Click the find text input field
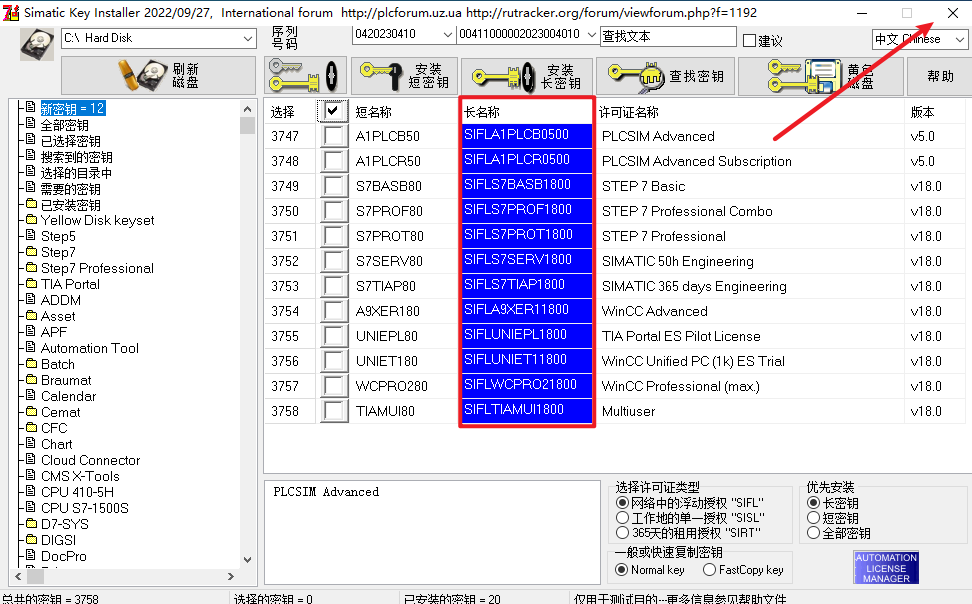 (668, 37)
